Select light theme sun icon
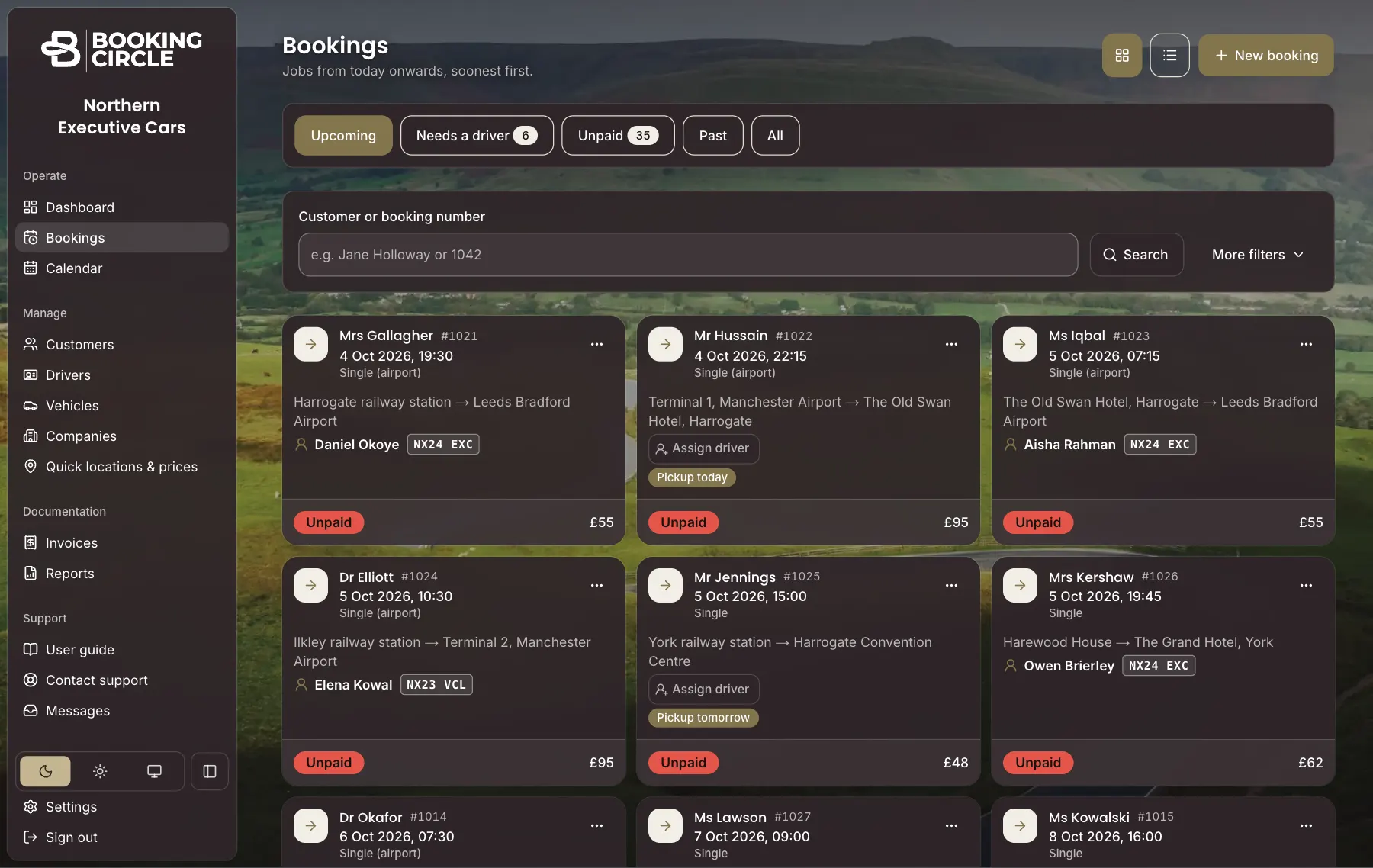 (x=100, y=771)
